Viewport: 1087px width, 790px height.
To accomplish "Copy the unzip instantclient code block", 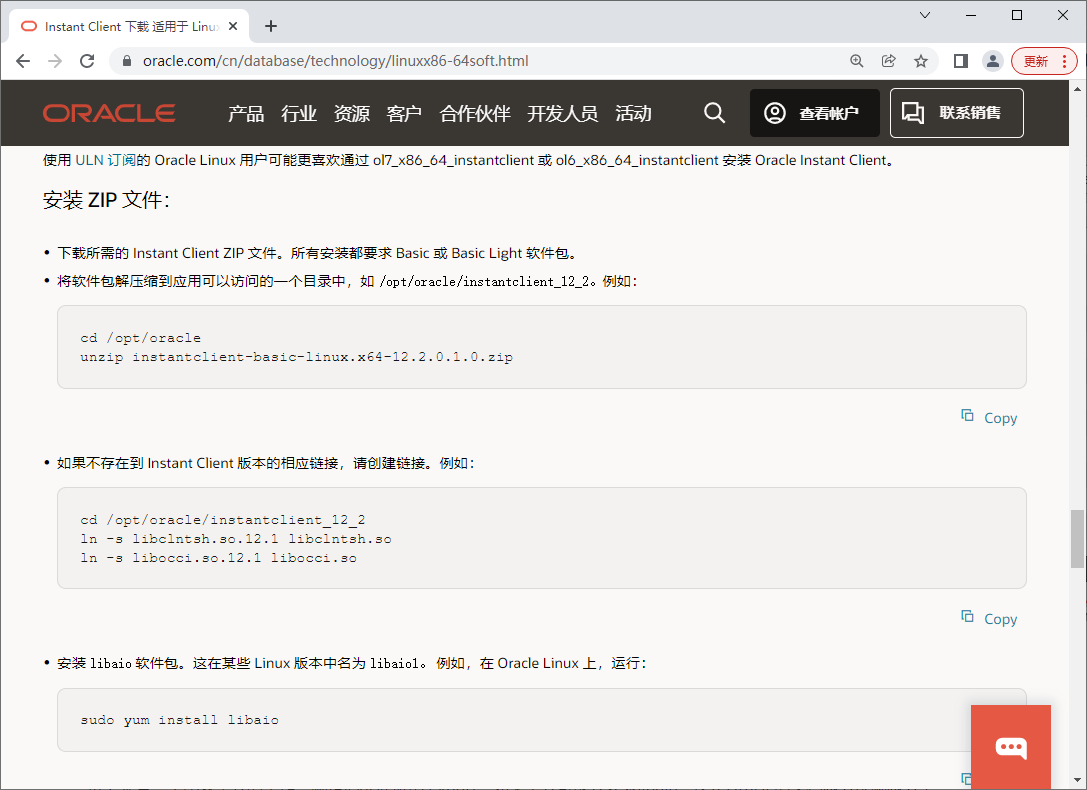I will click(989, 418).
